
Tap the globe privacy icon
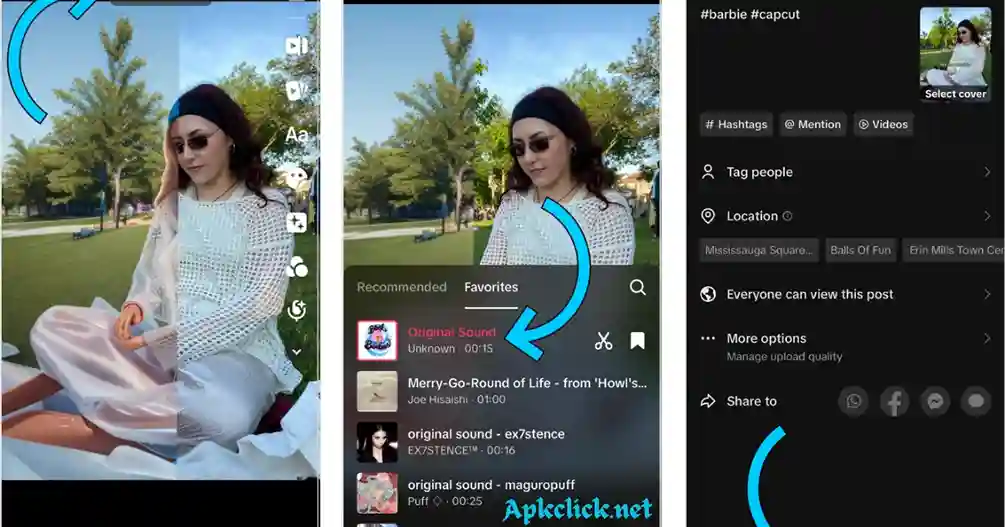[x=708, y=294]
